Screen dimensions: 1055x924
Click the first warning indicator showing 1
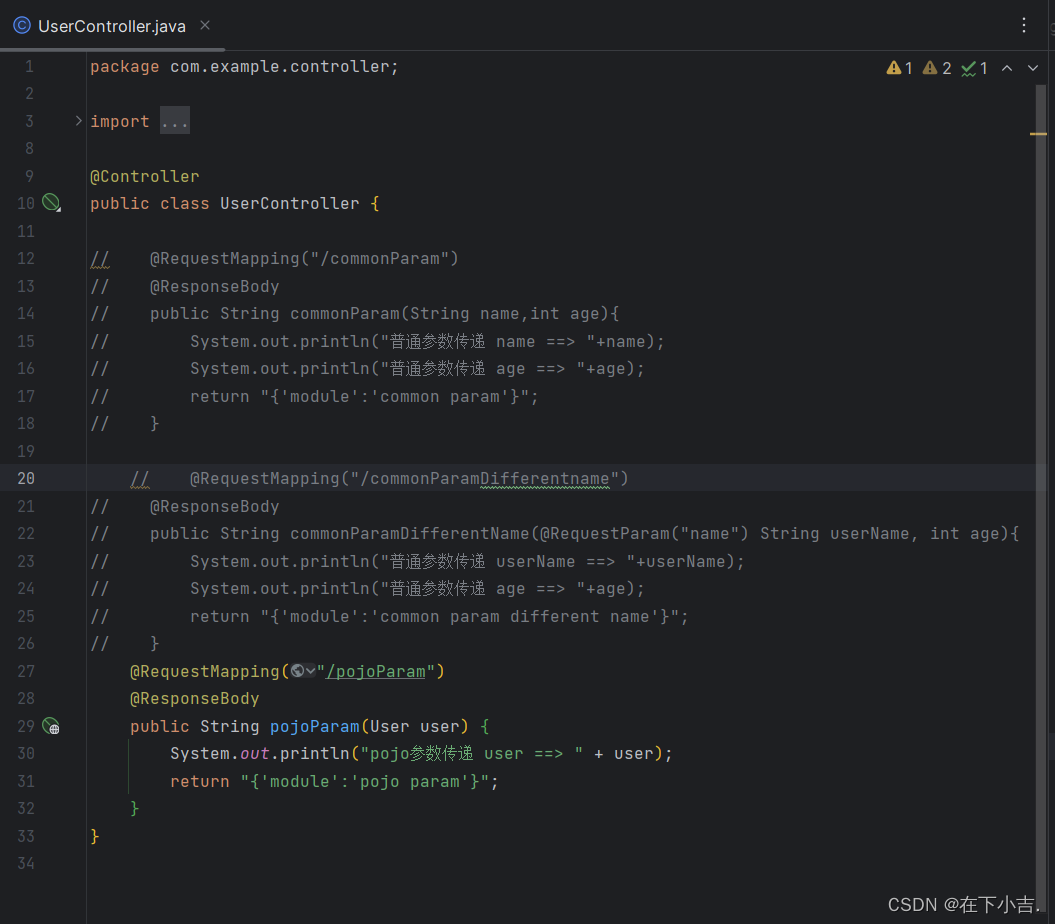[x=900, y=68]
